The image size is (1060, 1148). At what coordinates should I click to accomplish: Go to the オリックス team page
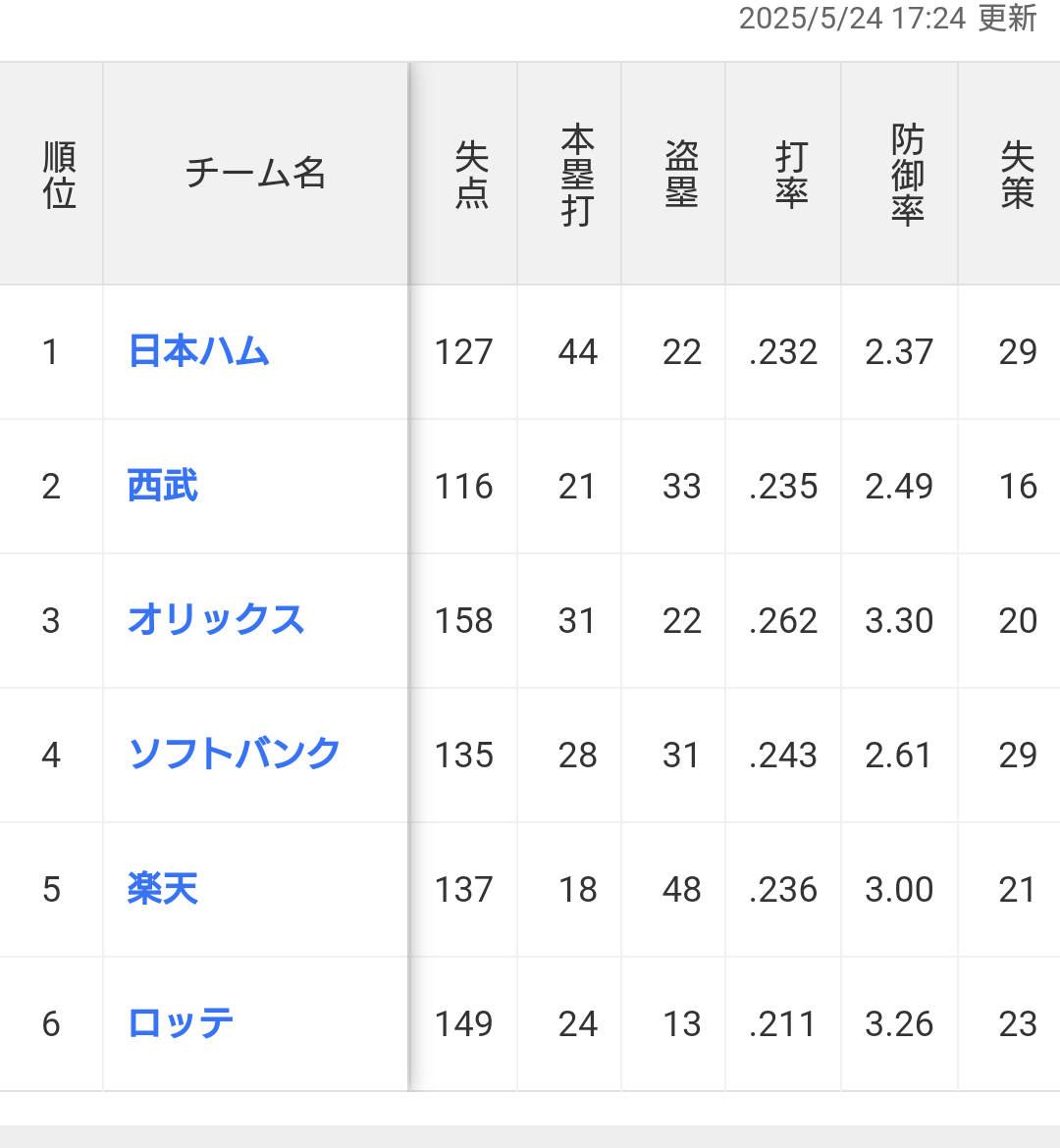pos(216,620)
